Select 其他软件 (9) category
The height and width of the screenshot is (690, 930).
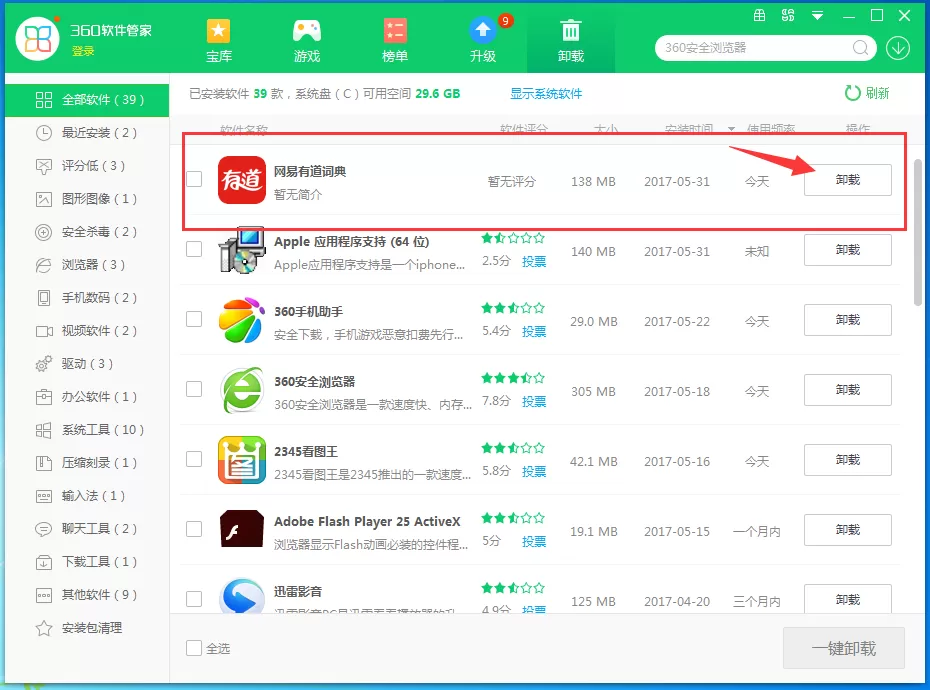[87, 594]
